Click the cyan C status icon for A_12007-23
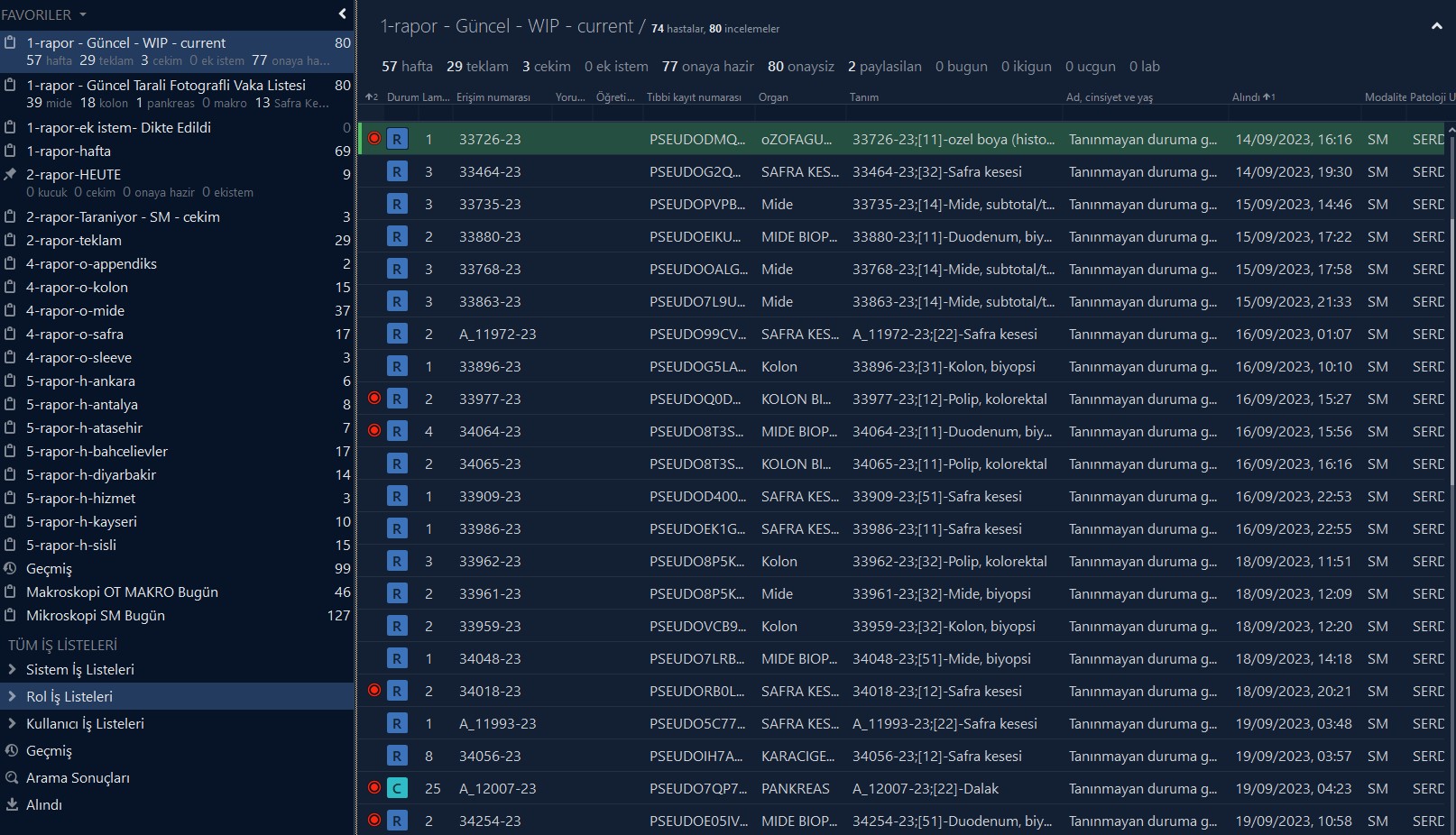The height and width of the screenshot is (835, 1456). [397, 788]
